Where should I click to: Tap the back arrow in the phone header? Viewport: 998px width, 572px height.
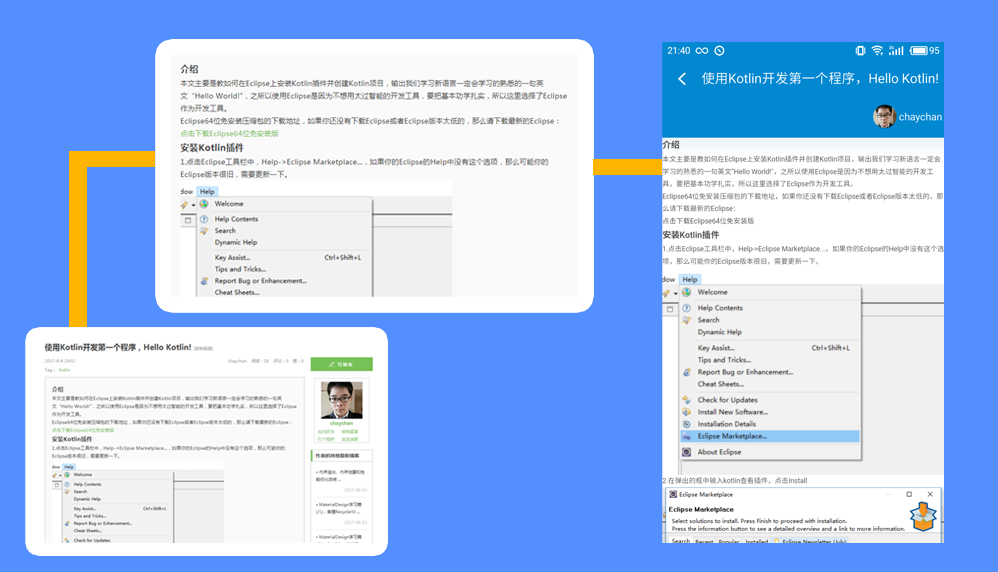coord(682,79)
